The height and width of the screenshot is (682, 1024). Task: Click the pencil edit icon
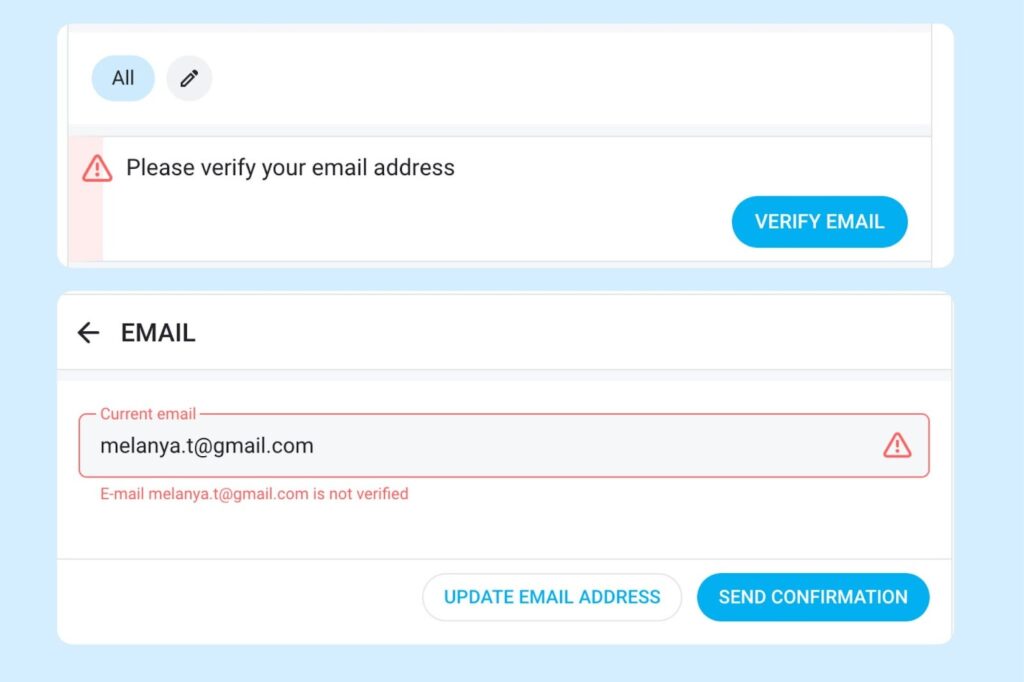[189, 78]
